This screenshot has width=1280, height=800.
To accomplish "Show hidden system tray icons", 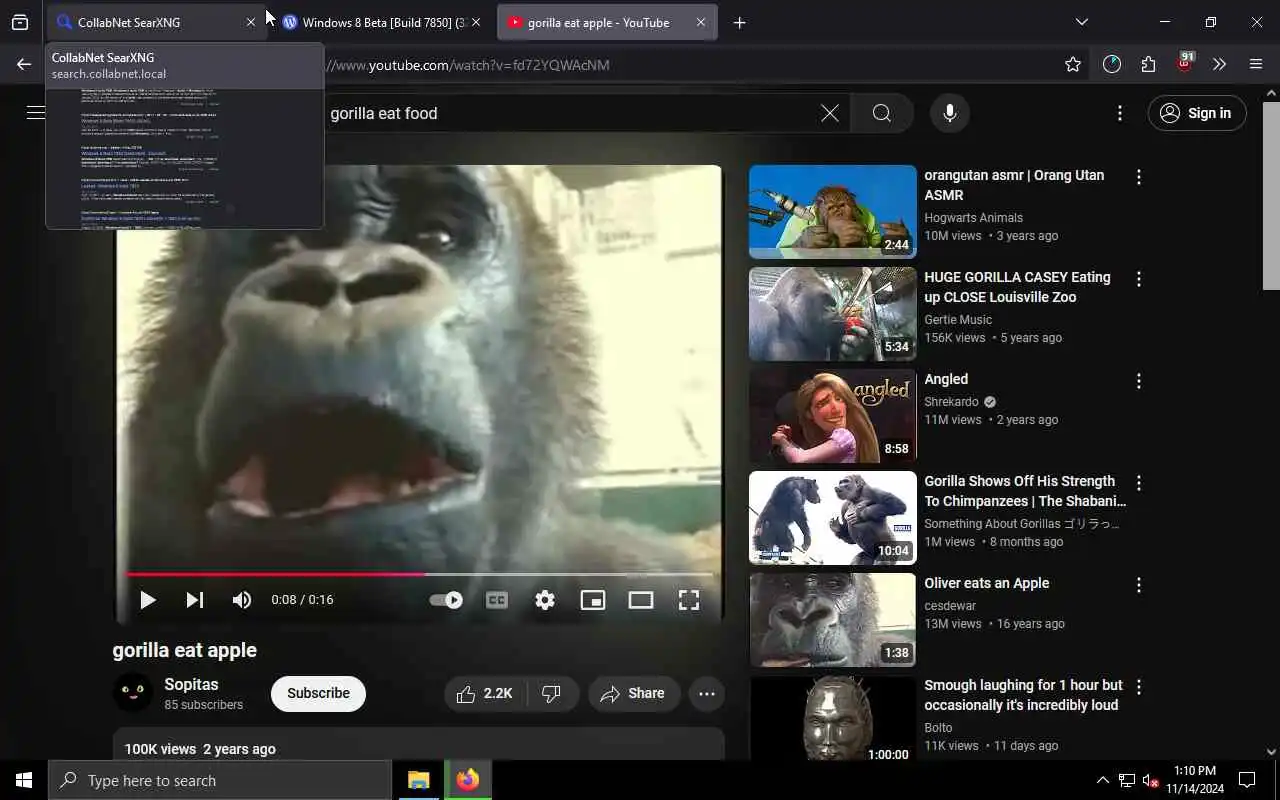I will point(1103,780).
